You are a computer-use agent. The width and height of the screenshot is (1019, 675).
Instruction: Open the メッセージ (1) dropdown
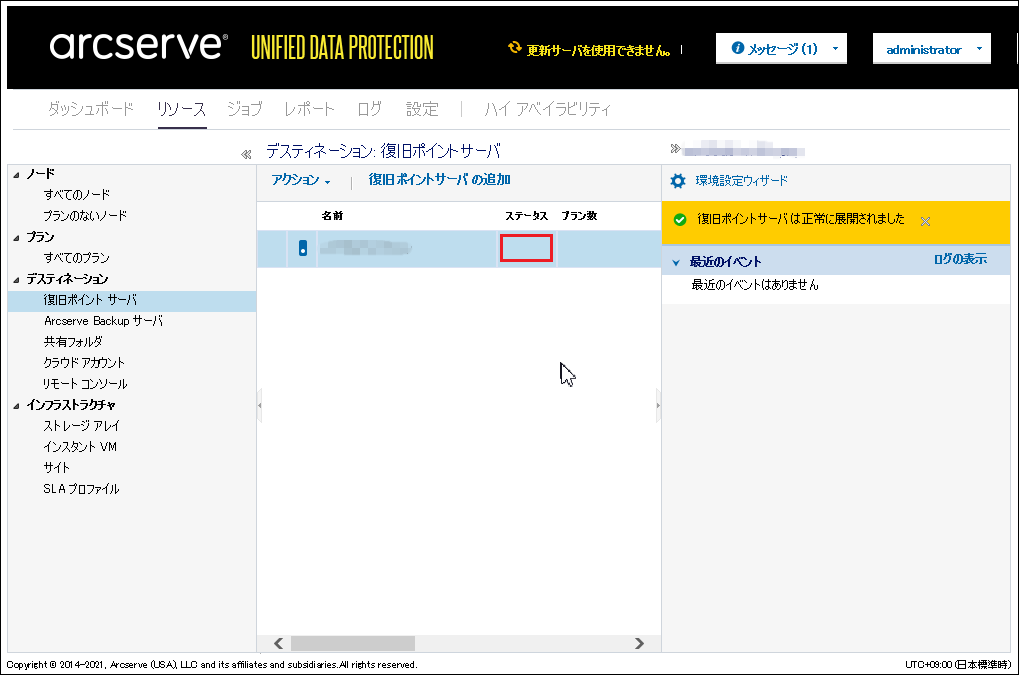(x=781, y=48)
